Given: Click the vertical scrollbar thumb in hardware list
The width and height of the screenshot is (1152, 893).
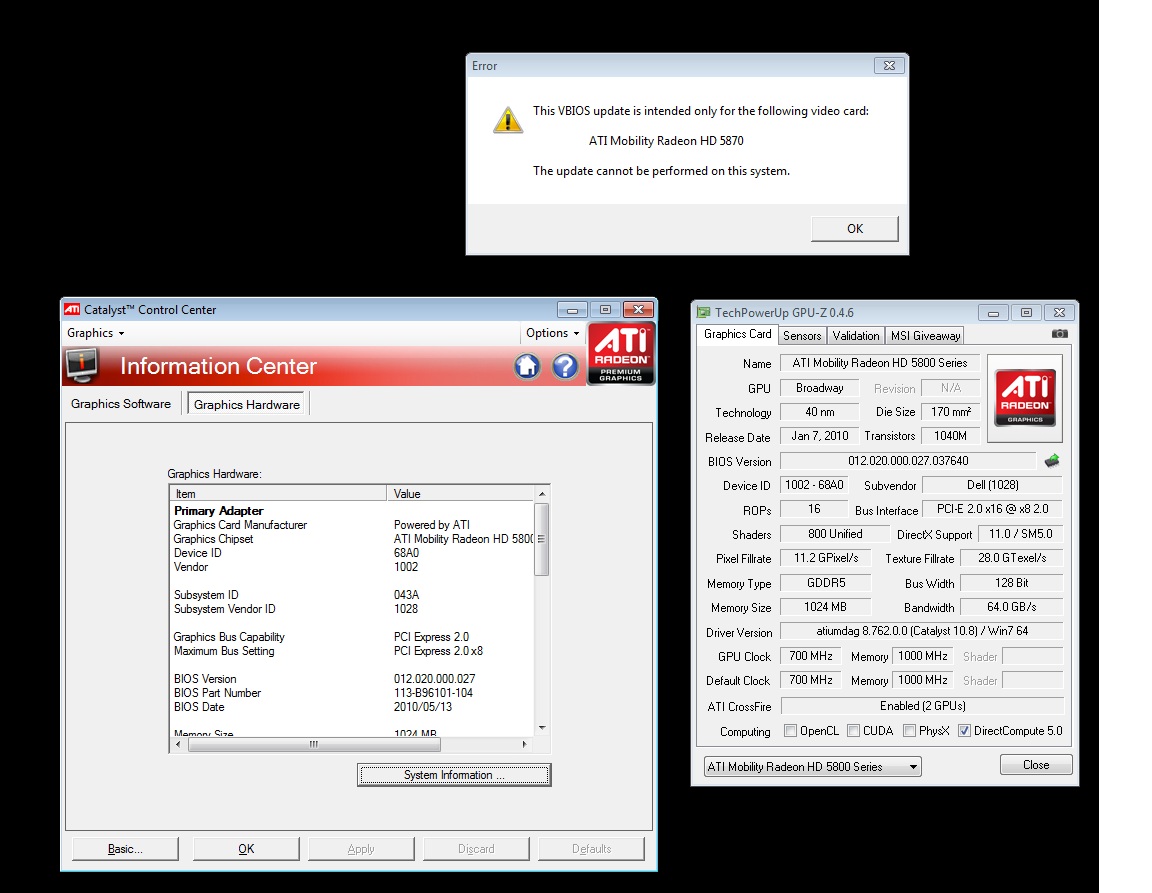Looking at the screenshot, I should (x=542, y=539).
